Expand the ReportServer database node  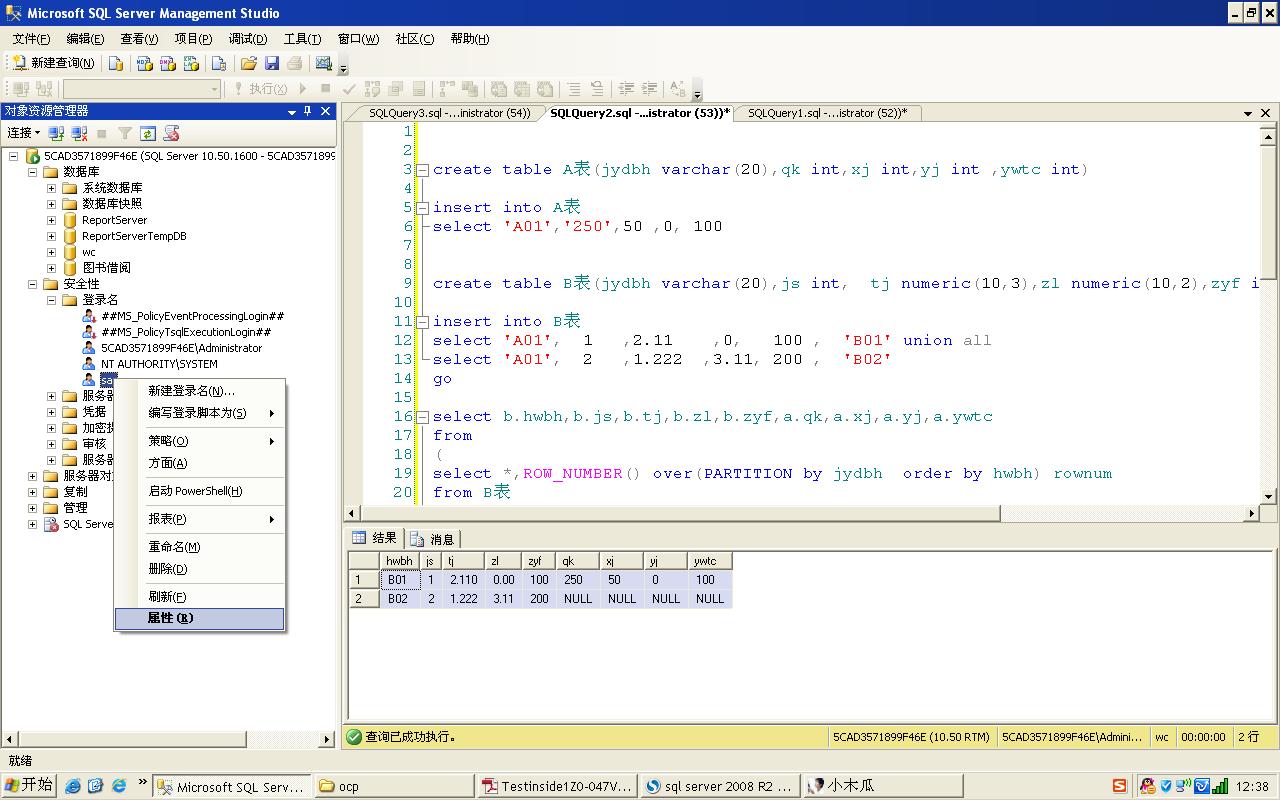(52, 220)
